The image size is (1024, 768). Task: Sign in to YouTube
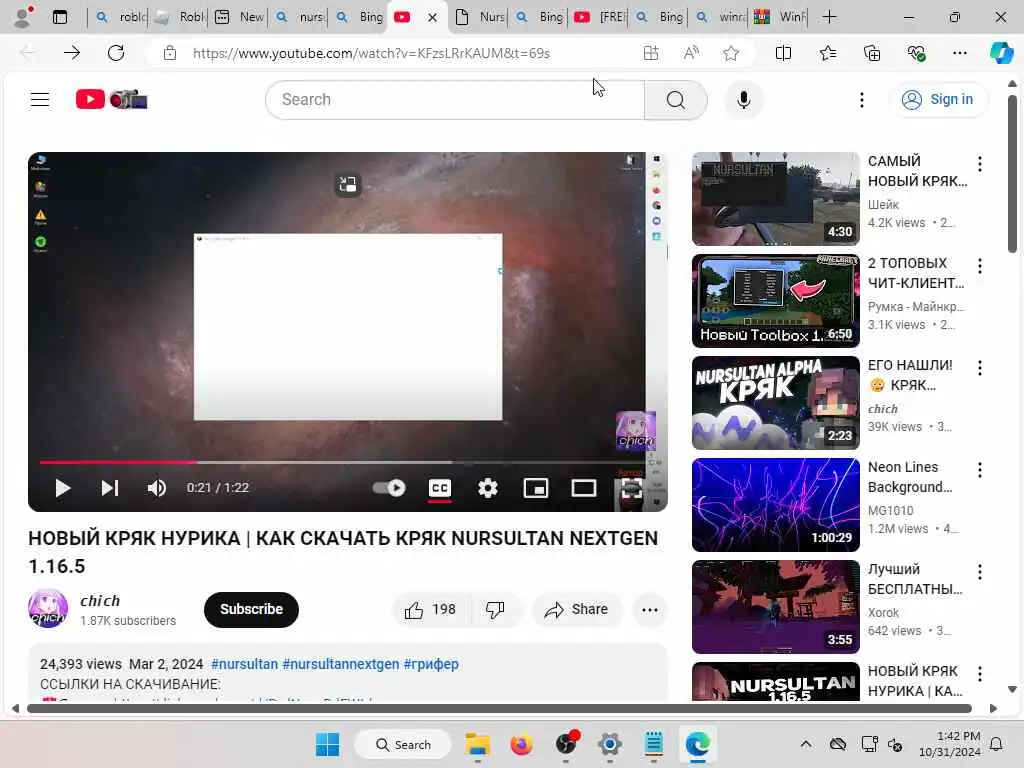[x=937, y=99]
